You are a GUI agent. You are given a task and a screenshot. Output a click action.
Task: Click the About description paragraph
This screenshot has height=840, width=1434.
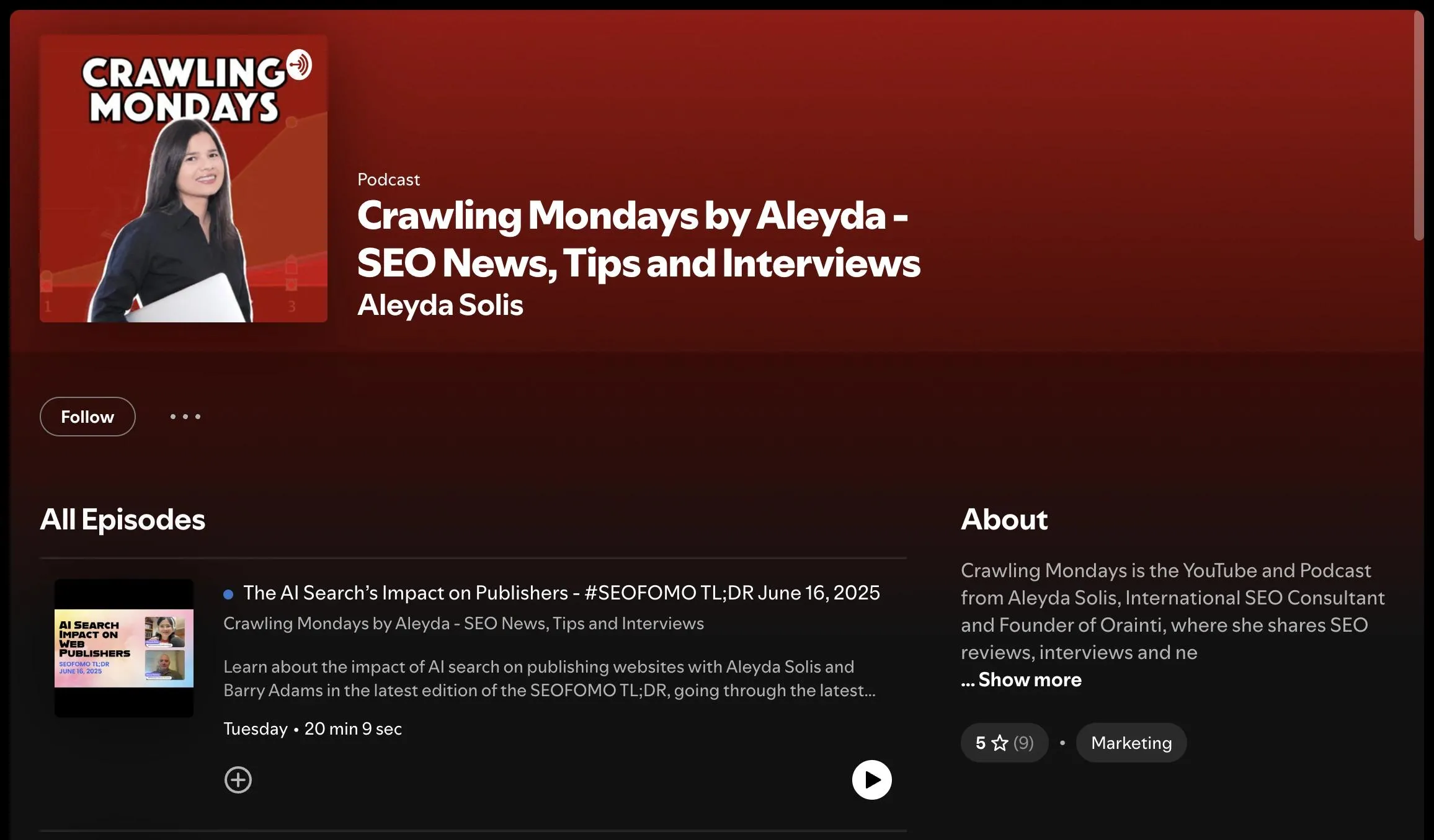[x=1172, y=611]
